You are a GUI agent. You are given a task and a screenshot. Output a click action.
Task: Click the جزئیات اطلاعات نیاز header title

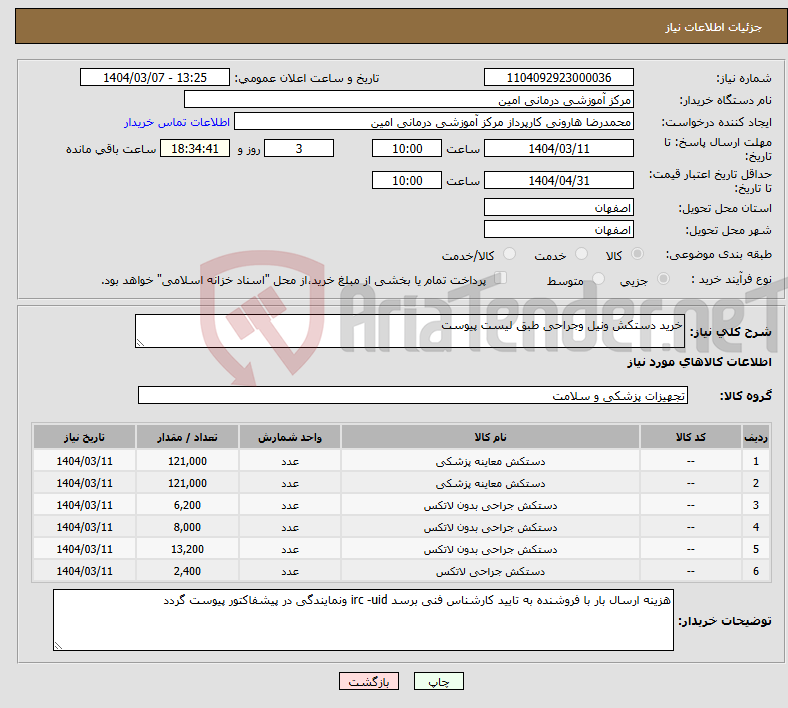713,27
